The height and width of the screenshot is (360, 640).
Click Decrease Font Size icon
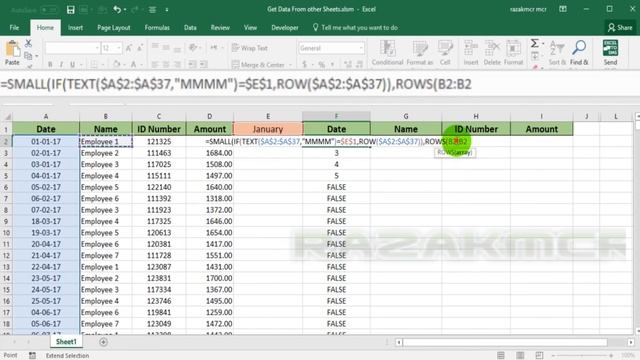[x=140, y=48]
